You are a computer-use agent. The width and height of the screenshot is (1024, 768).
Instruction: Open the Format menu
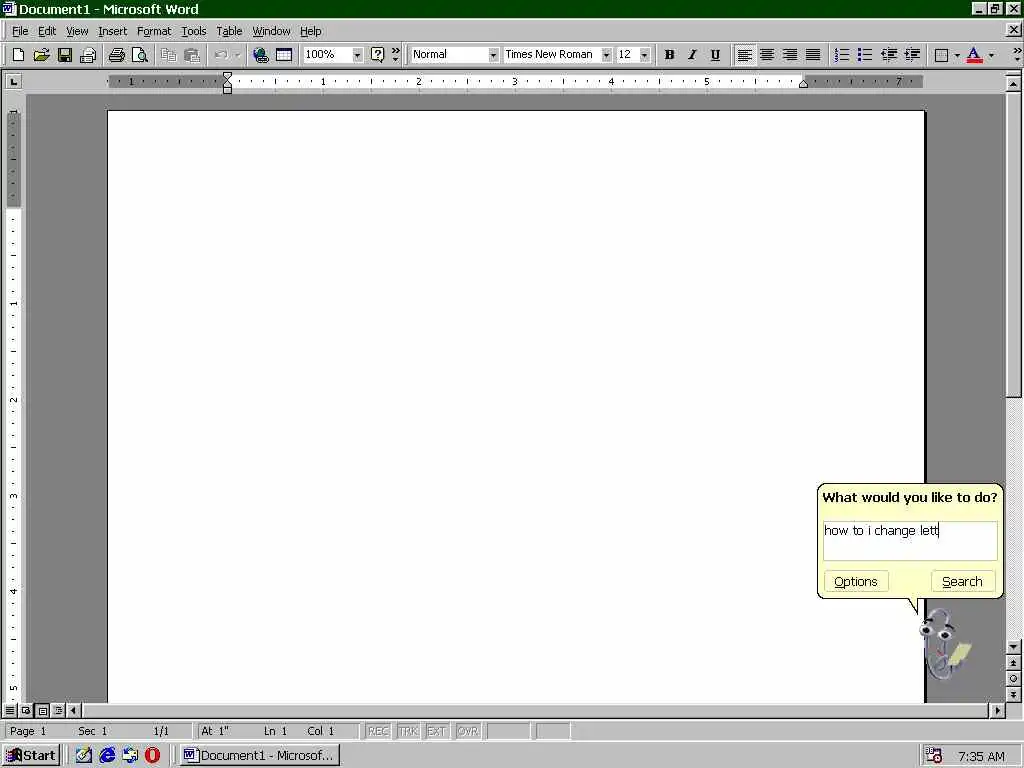(x=154, y=31)
